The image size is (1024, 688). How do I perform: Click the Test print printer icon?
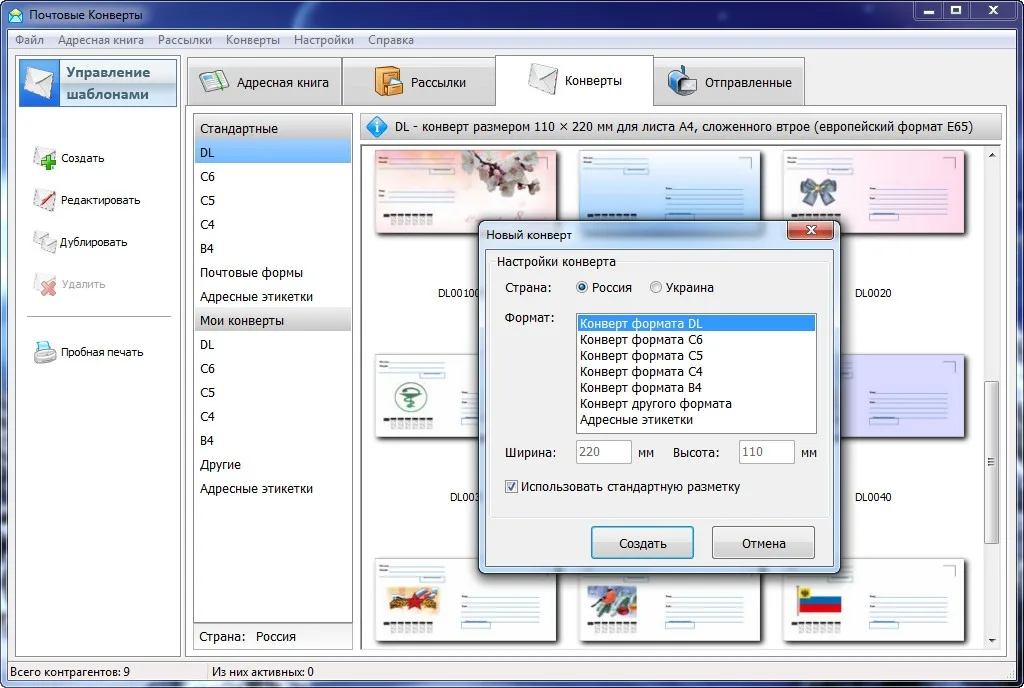coord(45,352)
